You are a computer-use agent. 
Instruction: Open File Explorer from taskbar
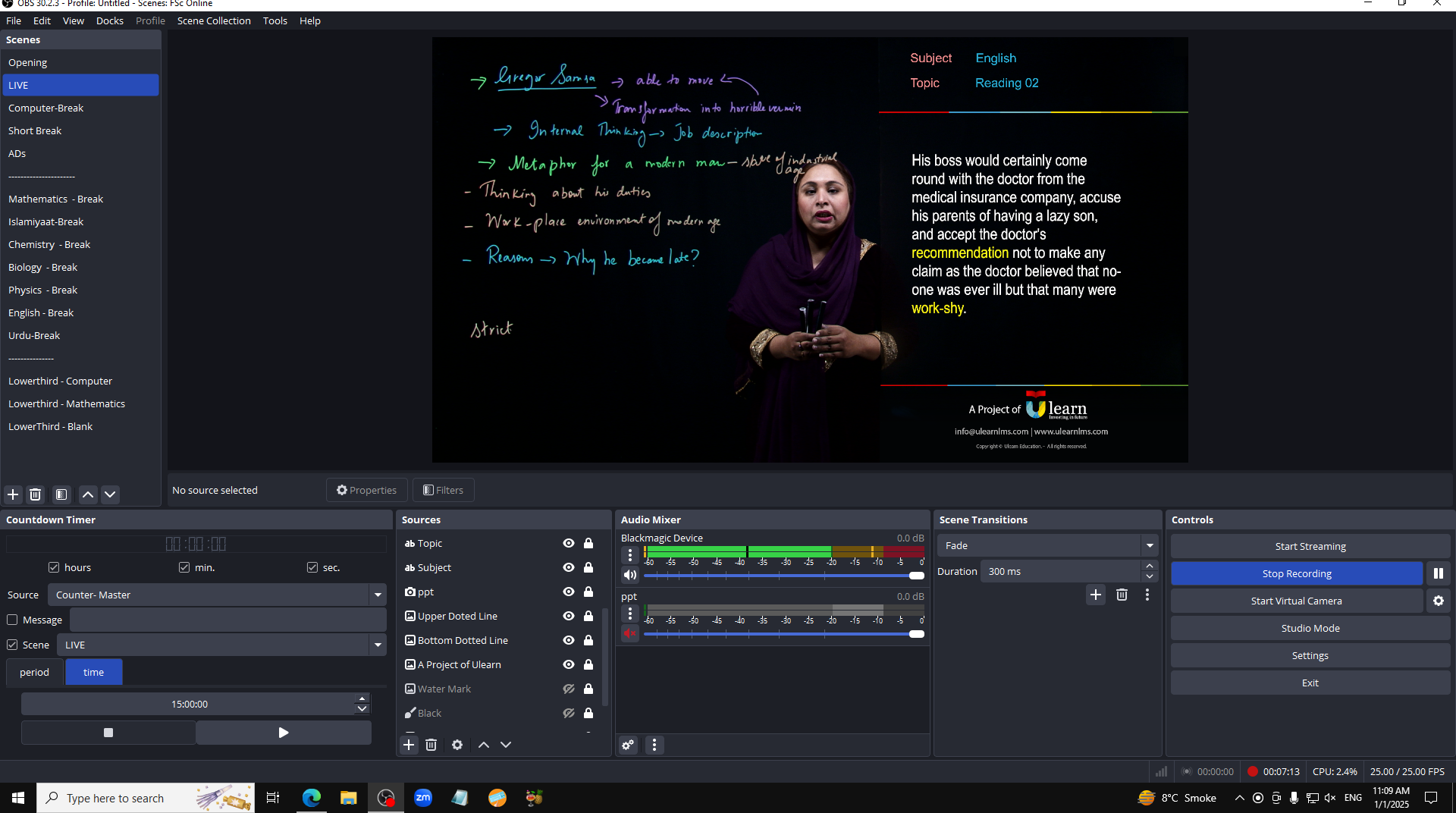click(x=349, y=797)
